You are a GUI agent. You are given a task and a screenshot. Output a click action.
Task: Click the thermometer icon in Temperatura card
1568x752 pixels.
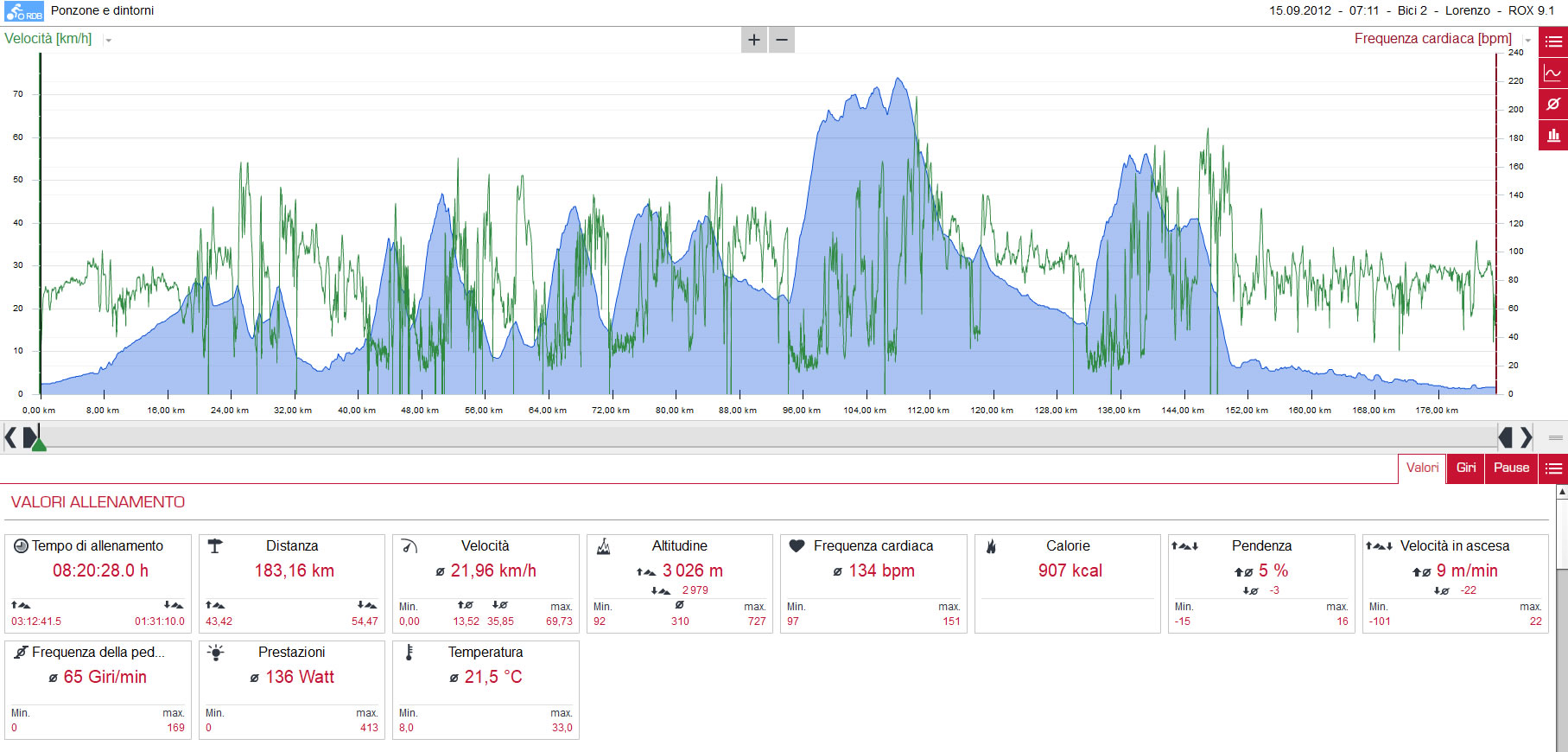409,653
